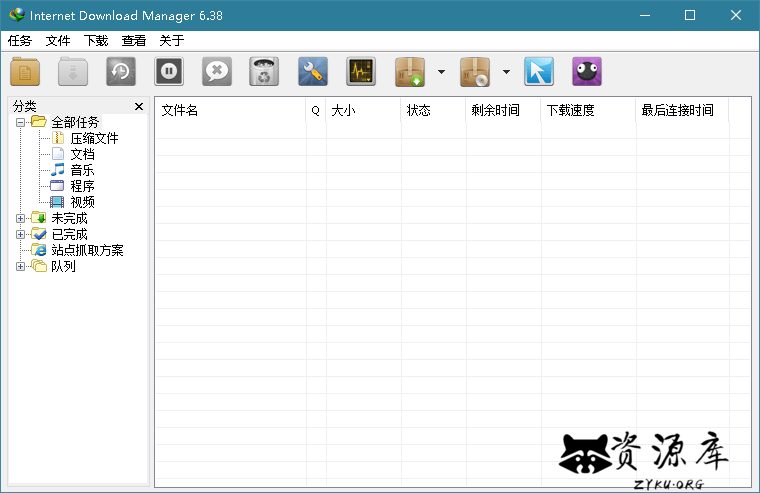
Task: Click the 未完成 green arrow folder icon
Action: [39, 218]
